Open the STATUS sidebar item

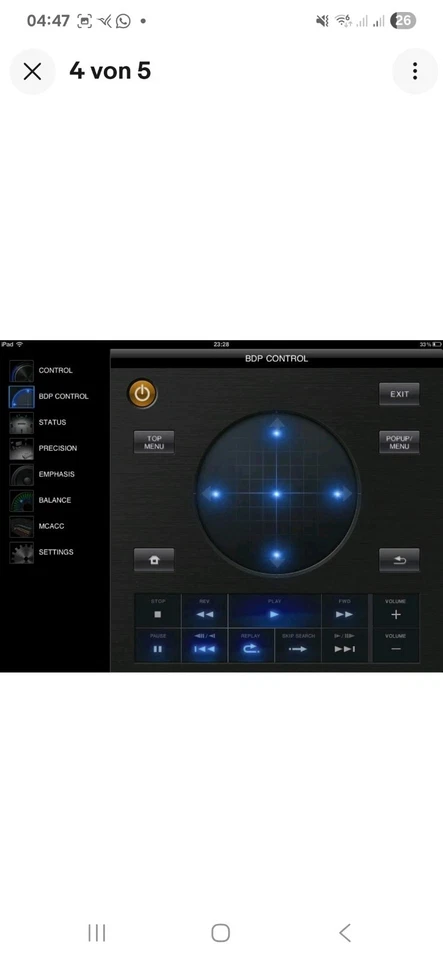point(38,422)
